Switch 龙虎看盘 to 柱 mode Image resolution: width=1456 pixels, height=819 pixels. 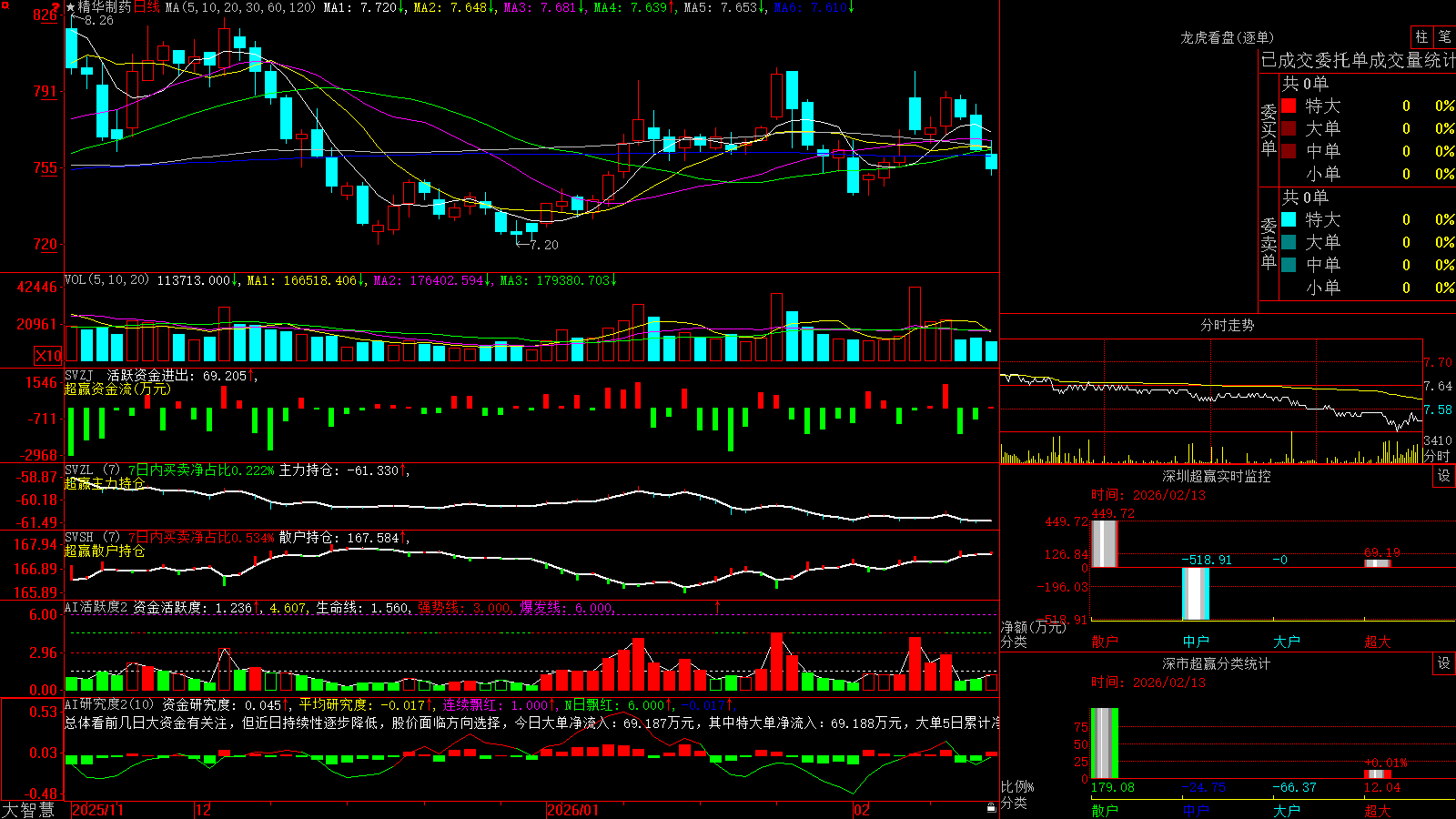1421,36
